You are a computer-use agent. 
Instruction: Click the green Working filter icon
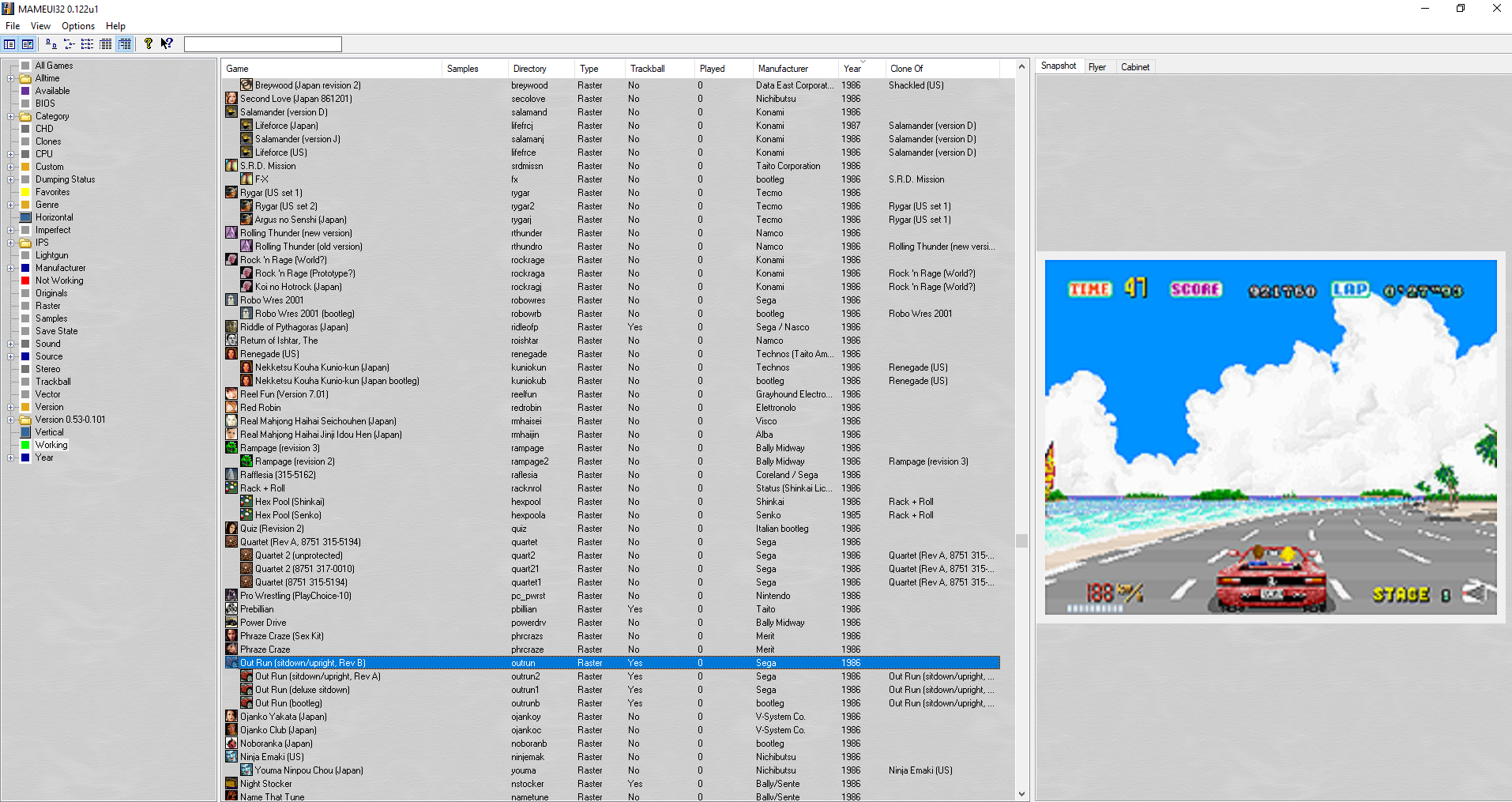25,445
